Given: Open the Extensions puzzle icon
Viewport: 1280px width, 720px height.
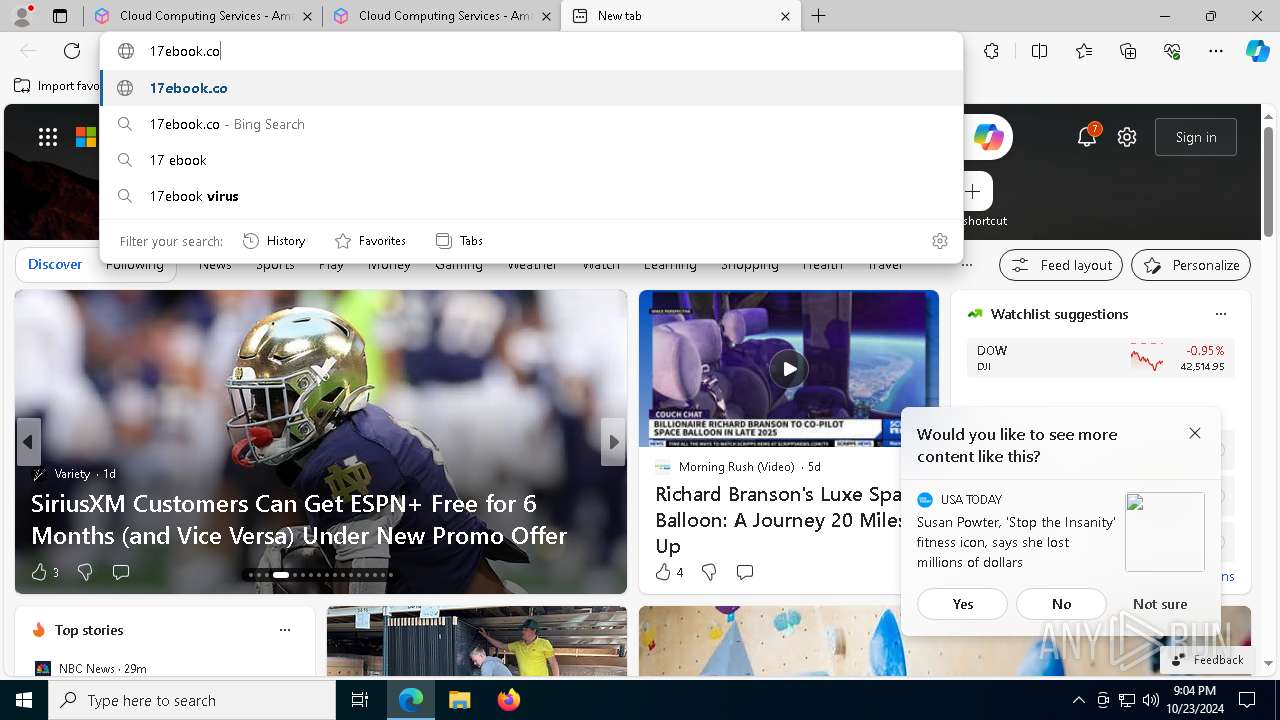Looking at the screenshot, I should coord(991,51).
